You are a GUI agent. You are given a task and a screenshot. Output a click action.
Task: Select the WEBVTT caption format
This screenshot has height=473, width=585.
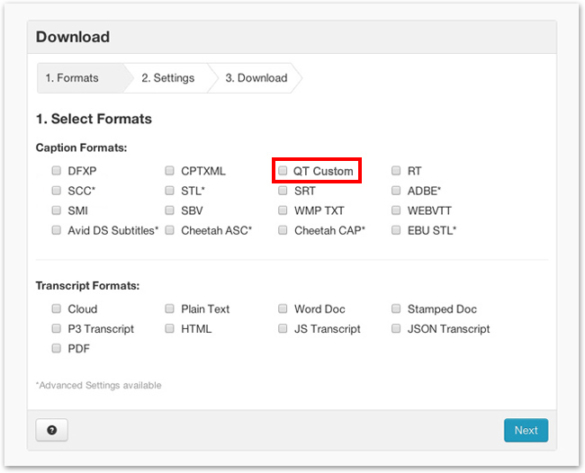click(396, 210)
